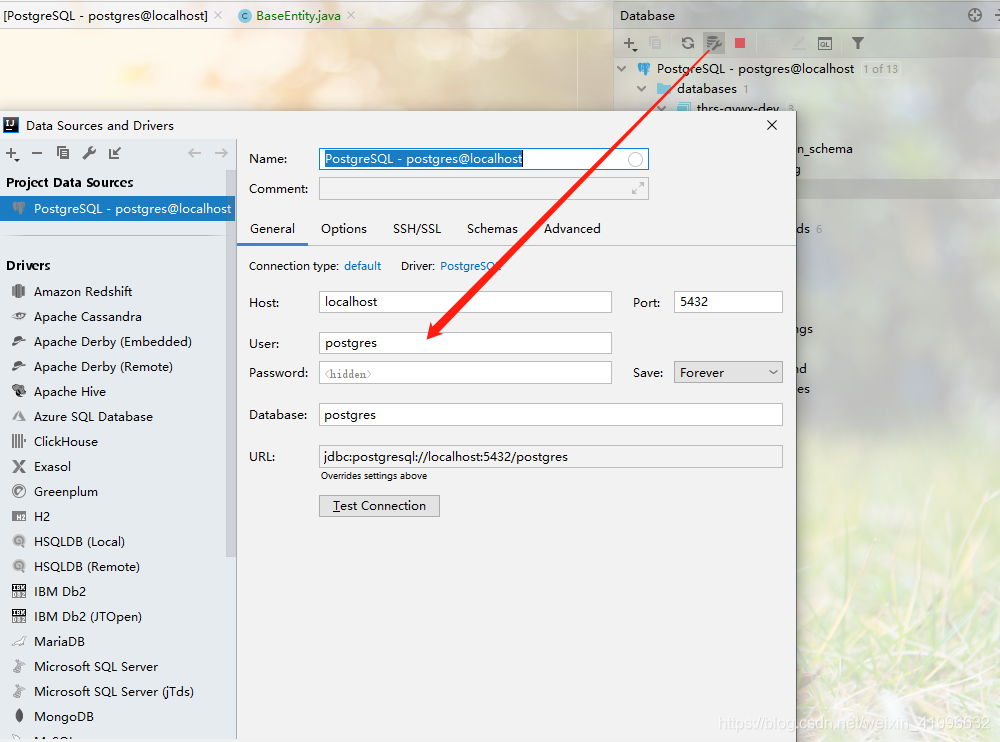Open the Save duration dropdown
Image resolution: width=1000 pixels, height=742 pixels.
[728, 371]
